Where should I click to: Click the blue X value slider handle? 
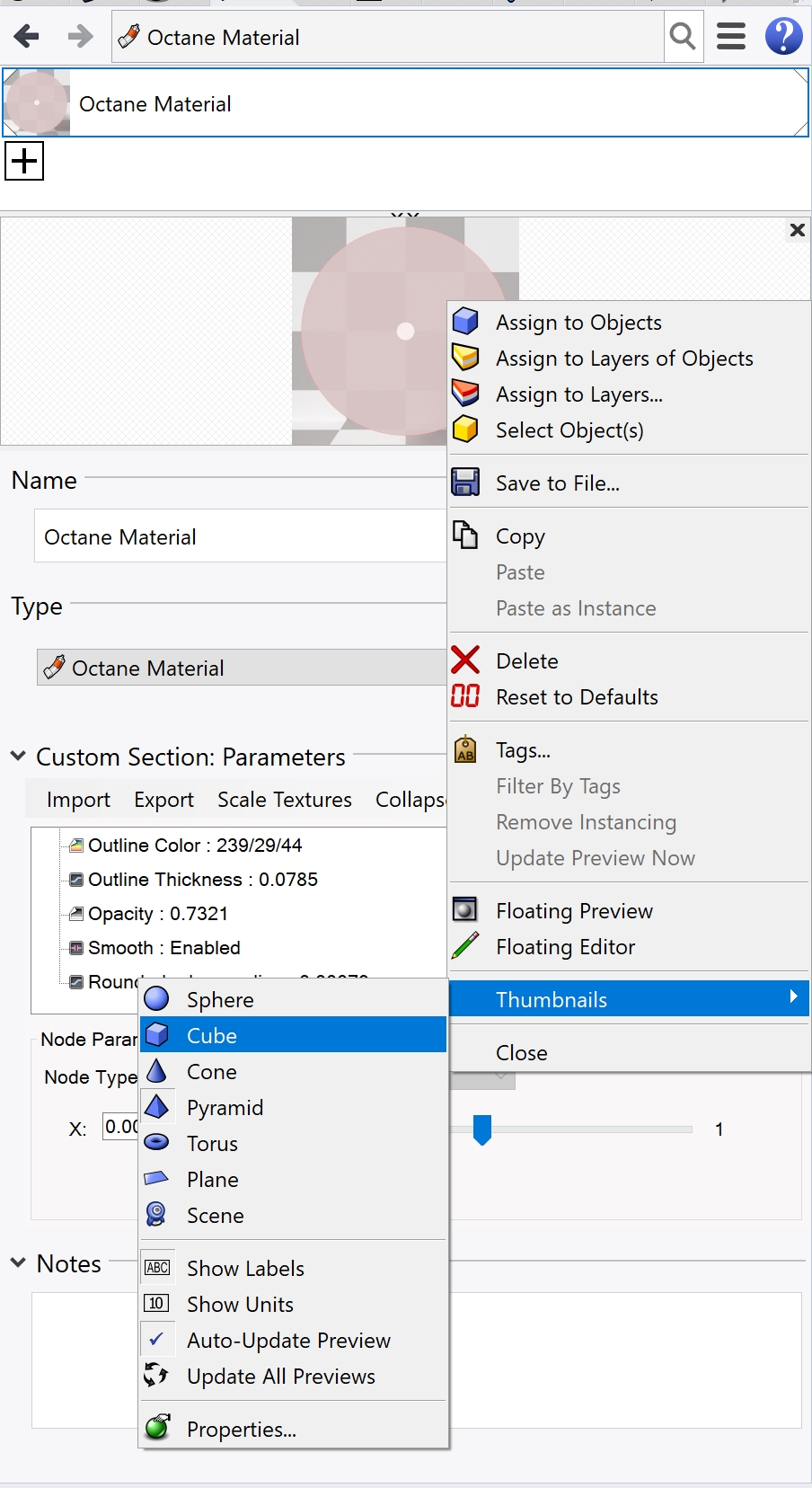(482, 1129)
